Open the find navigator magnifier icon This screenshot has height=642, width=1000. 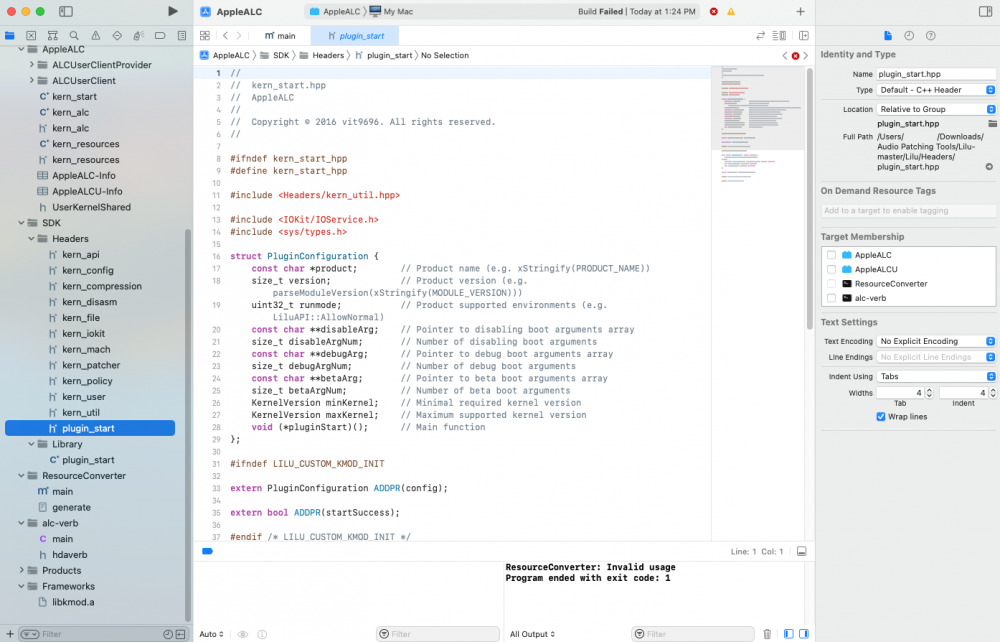(74, 36)
